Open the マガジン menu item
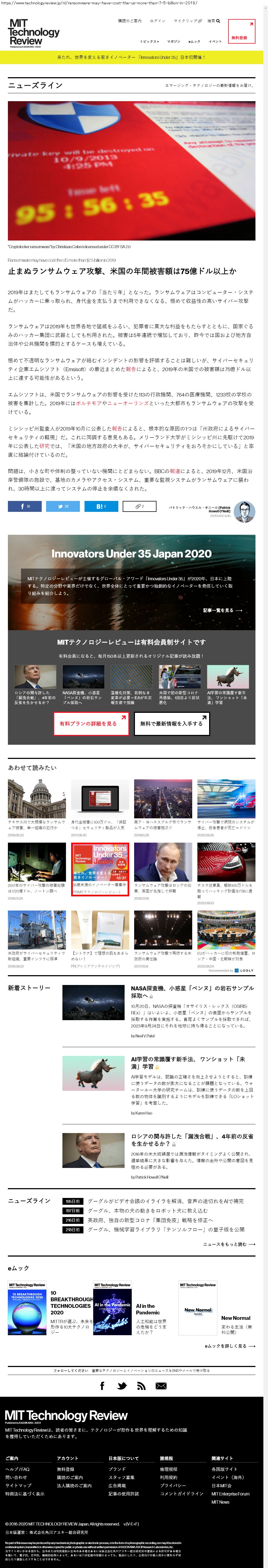Screen dimensions: 268x1568 [x=174, y=41]
